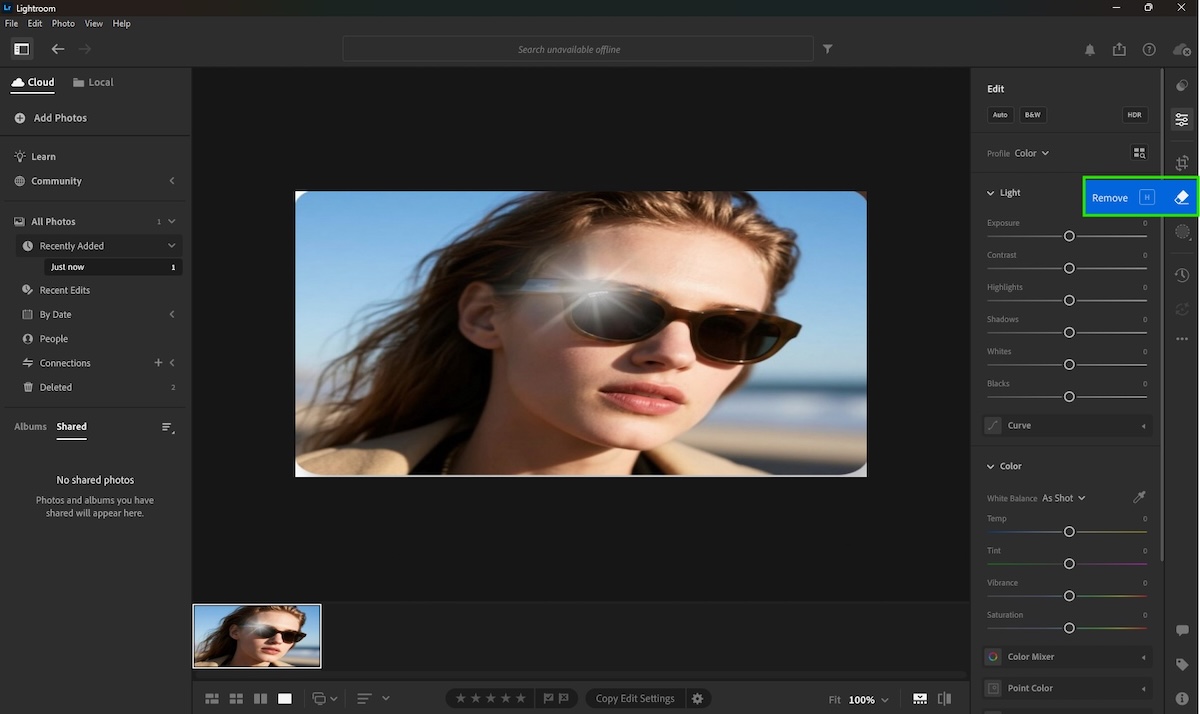
Task: Open the Versions history icon
Action: [1182, 275]
